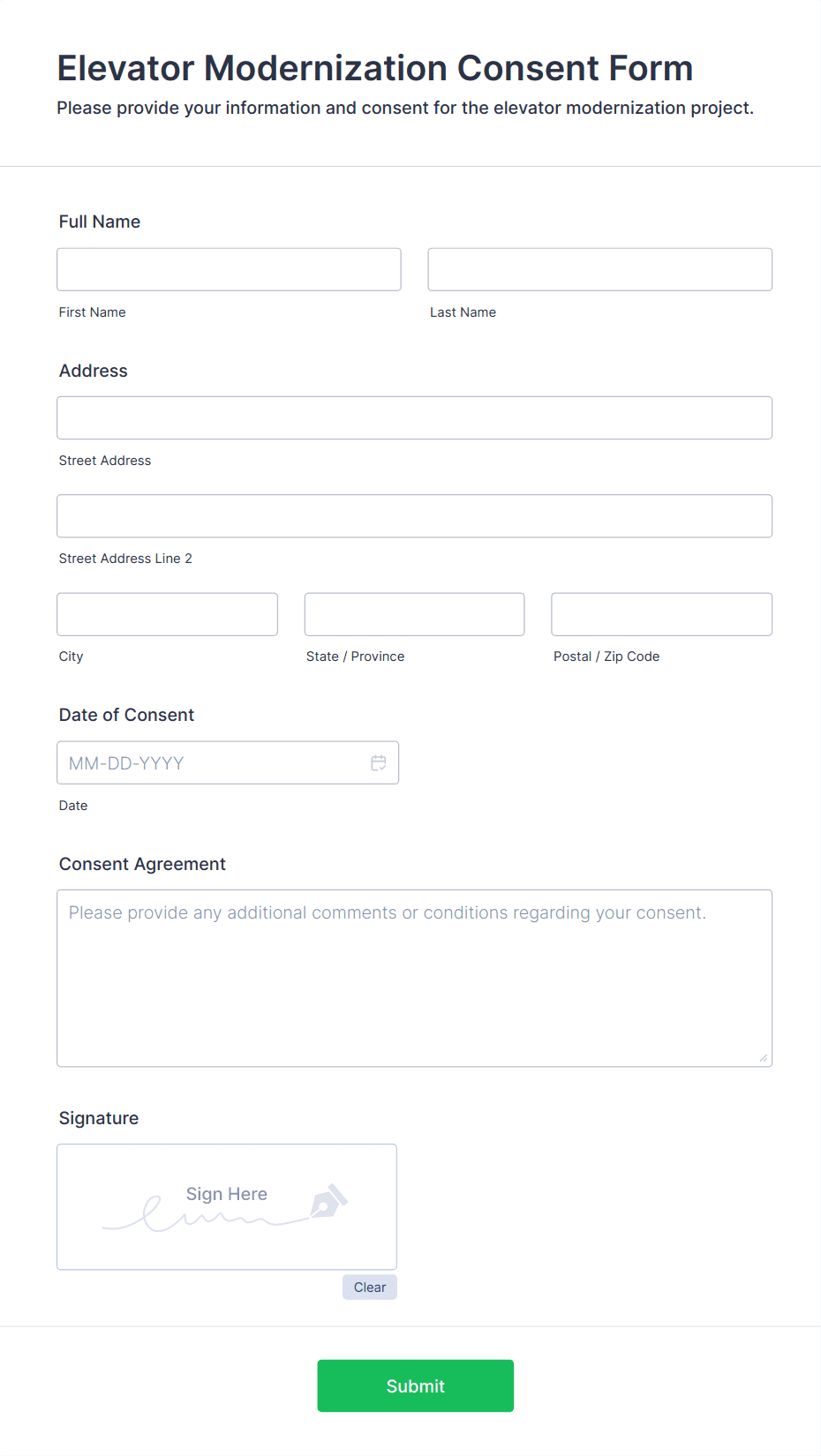Viewport: 821px width, 1456px height.
Task: Open the calendar date picker icon
Action: click(378, 762)
